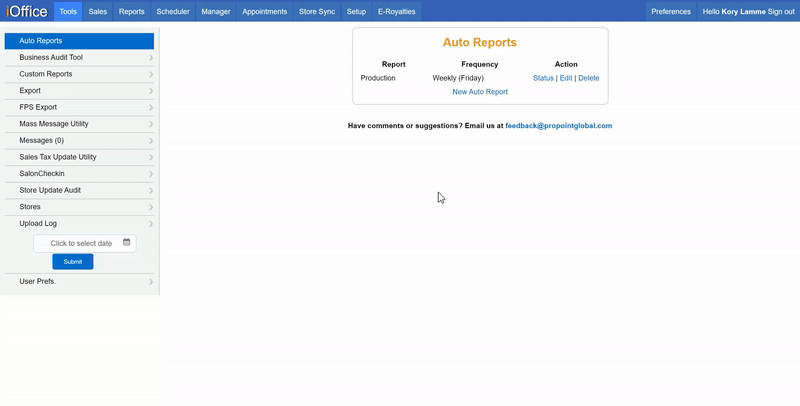Open Store Update Audit item
The height and width of the screenshot is (406, 800).
click(x=79, y=190)
